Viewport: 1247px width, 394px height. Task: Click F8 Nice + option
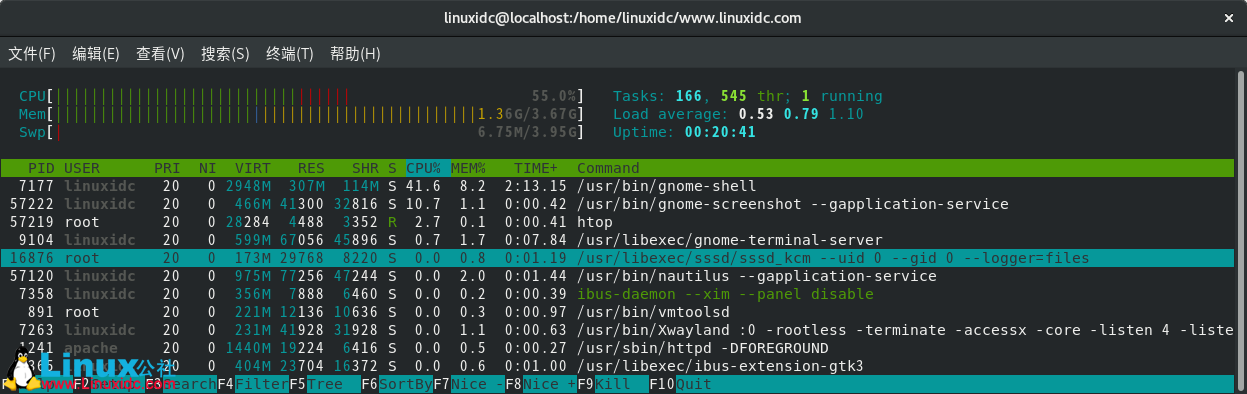click(x=541, y=384)
